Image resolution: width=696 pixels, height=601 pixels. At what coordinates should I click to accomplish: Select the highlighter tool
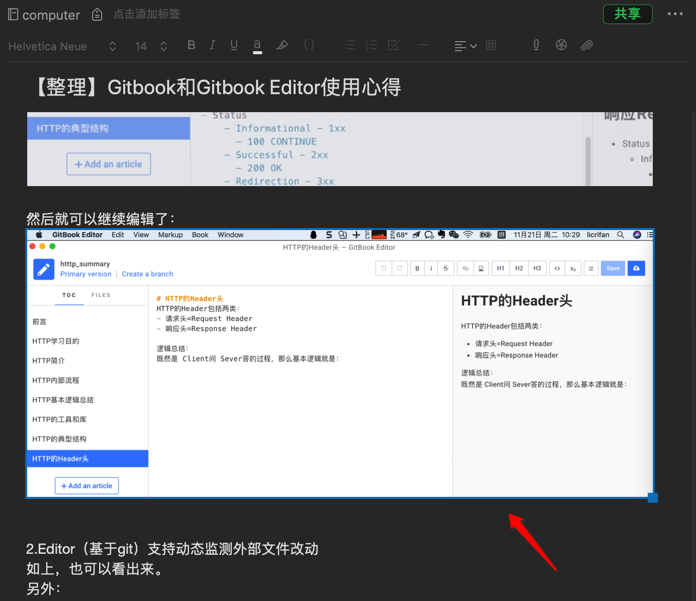pos(282,45)
